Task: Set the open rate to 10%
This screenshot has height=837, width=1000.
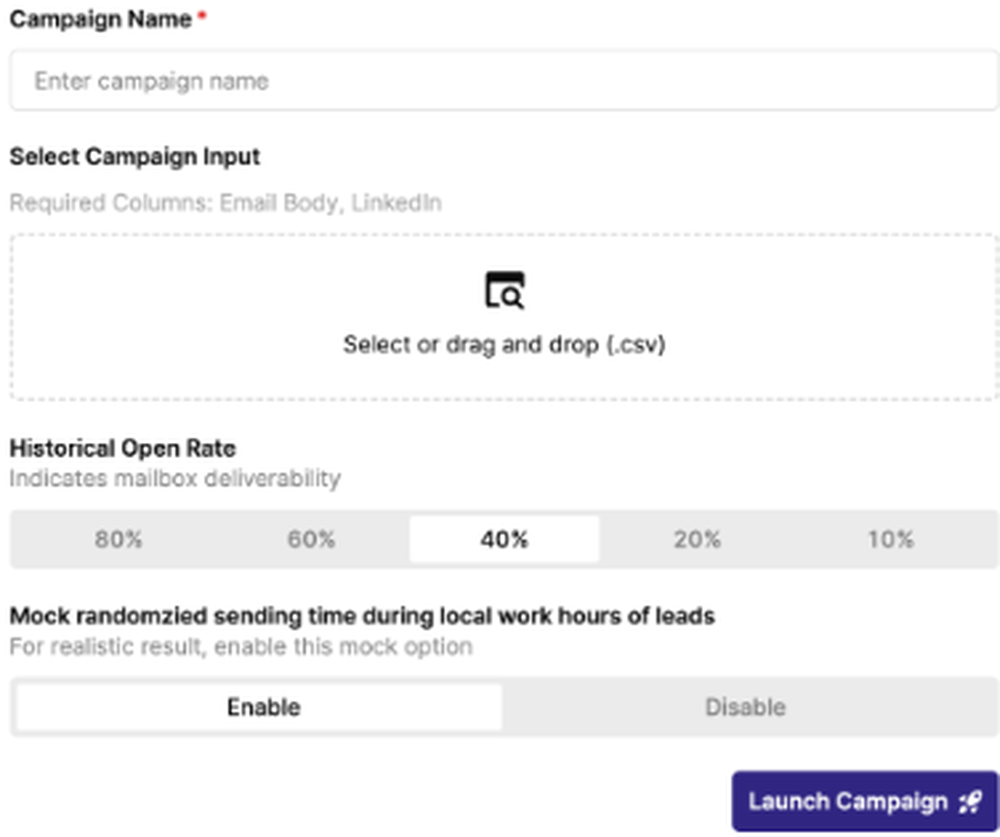Action: tap(891, 540)
